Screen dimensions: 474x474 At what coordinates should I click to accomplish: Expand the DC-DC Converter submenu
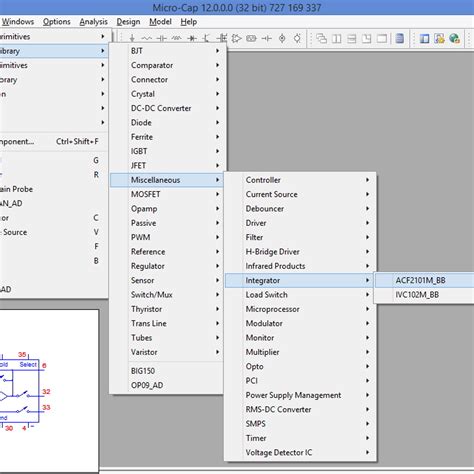(x=168, y=108)
